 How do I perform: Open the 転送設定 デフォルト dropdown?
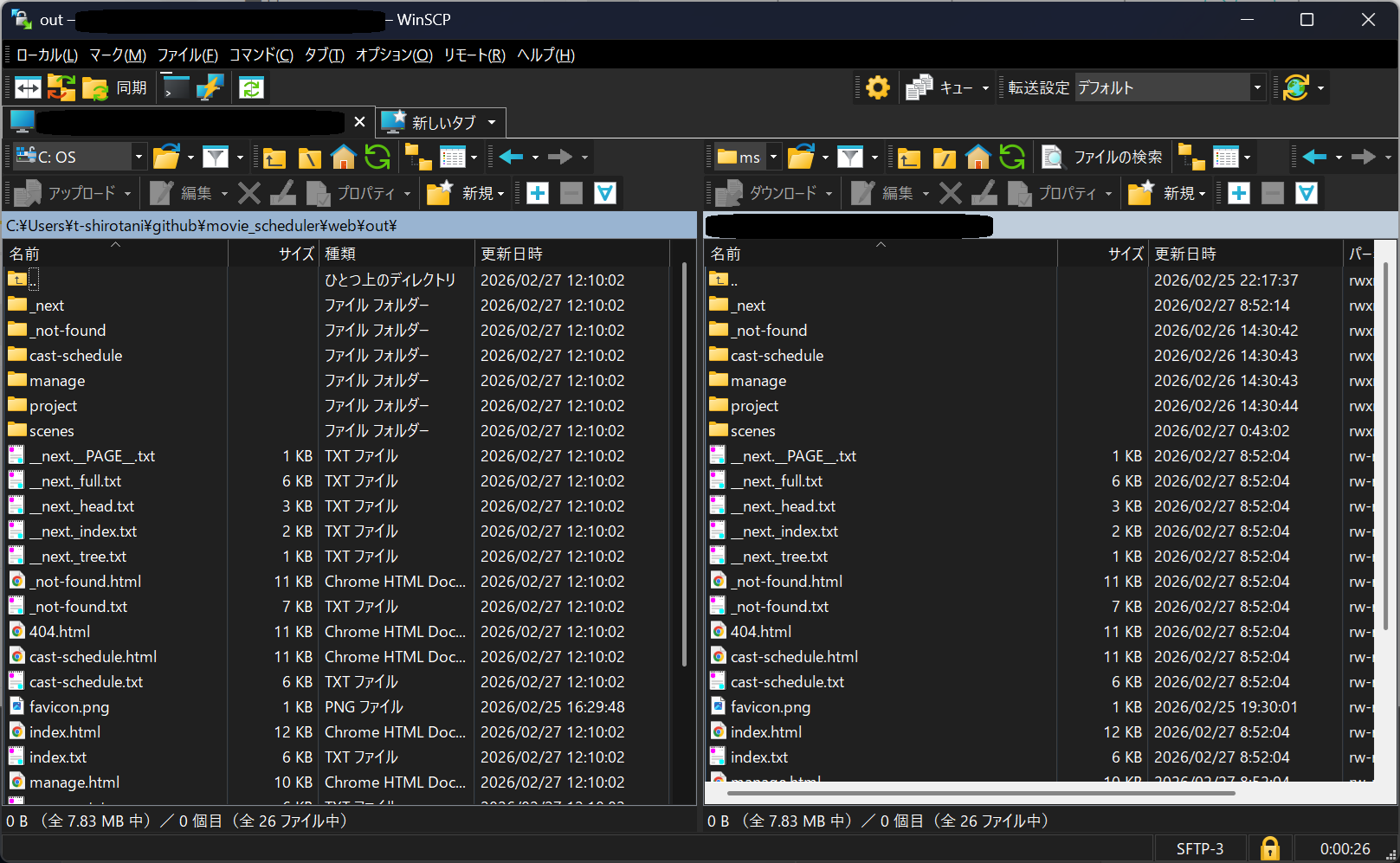point(1257,87)
